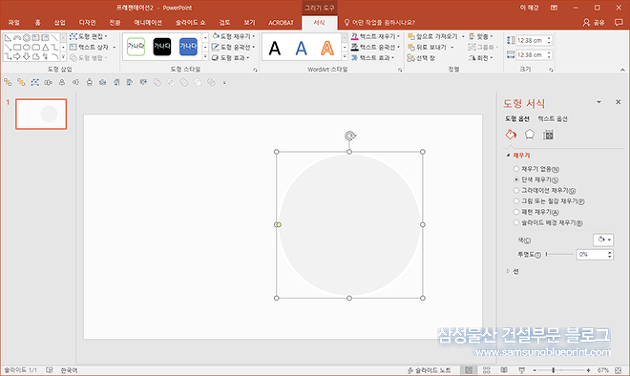Viewport: 630px width, 376px height.
Task: Click the first quick access toolbar icon
Action: [x=8, y=82]
